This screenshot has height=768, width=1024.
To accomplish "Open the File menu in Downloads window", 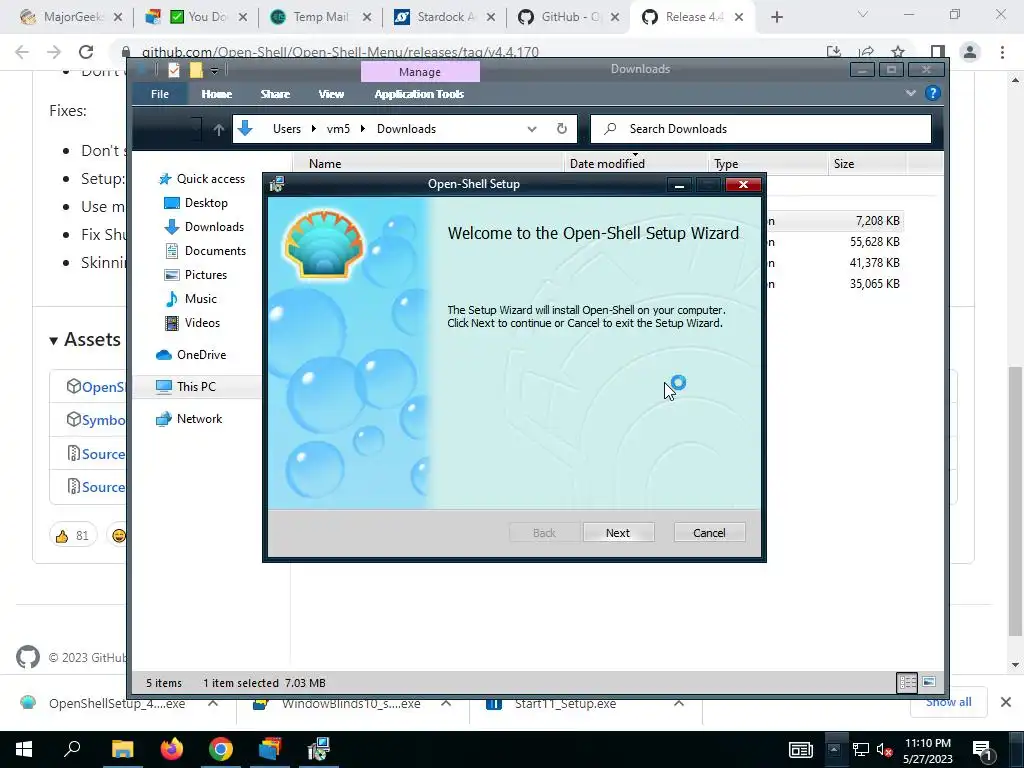I will tap(159, 94).
